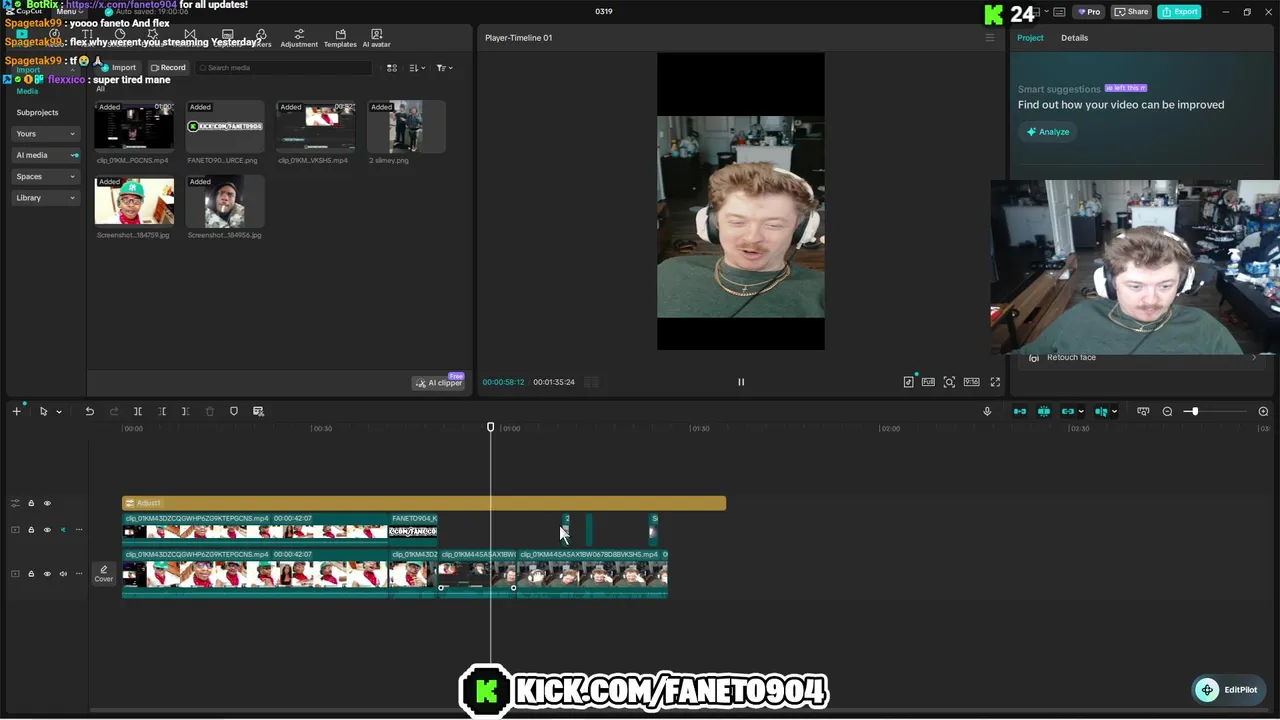Undo the last edit

click(x=89, y=411)
